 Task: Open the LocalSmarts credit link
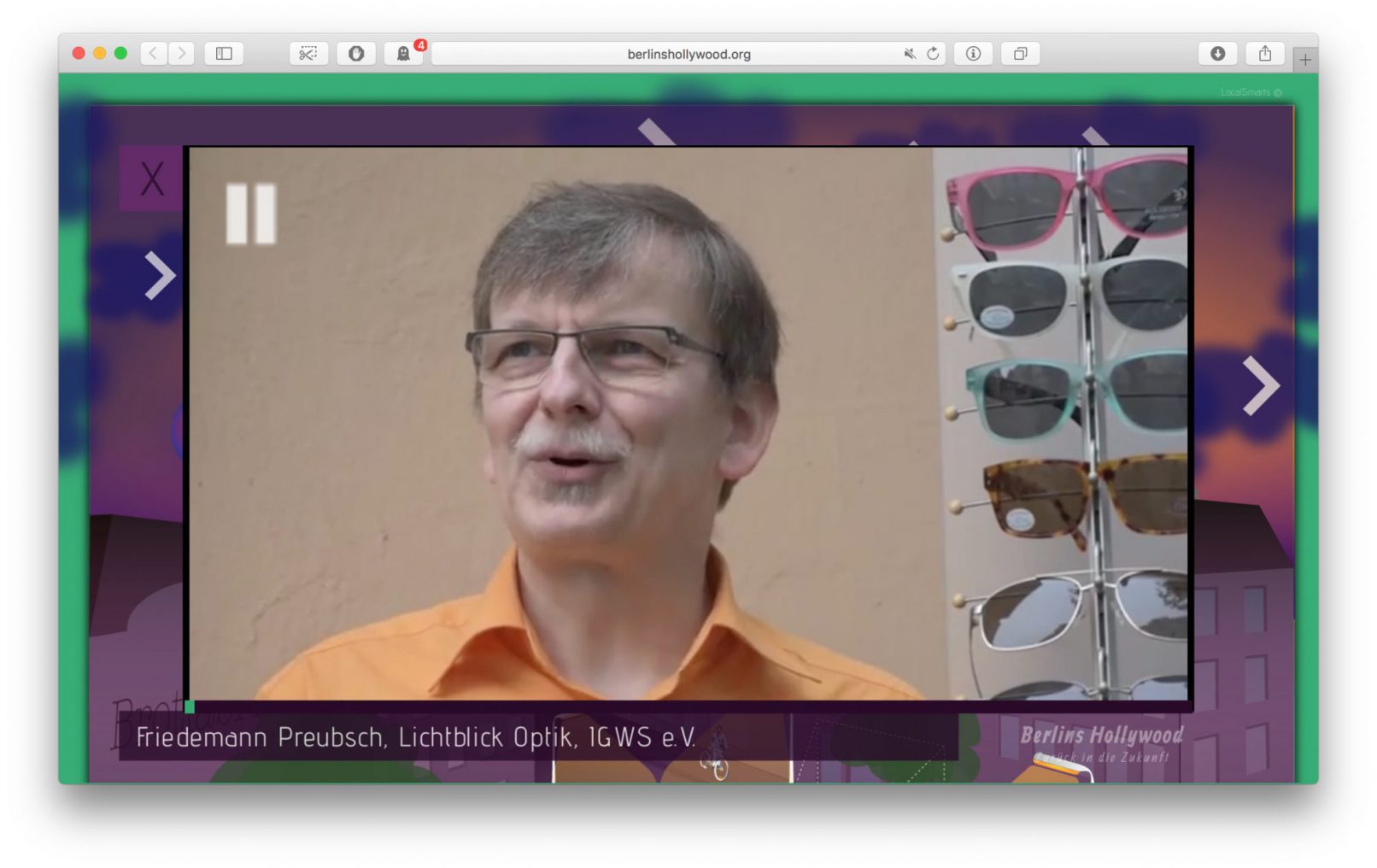click(x=1250, y=92)
